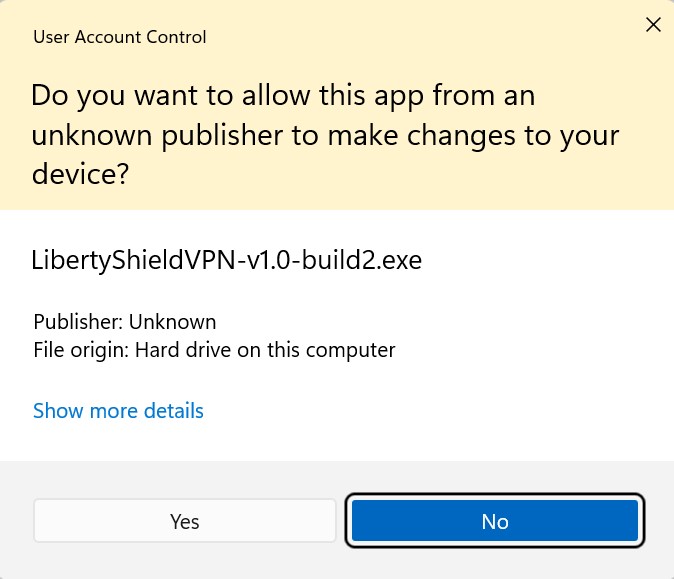Select the LibertyShieldVPN-v1.0-build2.exe program name
Viewport: 674px width, 579px height.
click(227, 260)
